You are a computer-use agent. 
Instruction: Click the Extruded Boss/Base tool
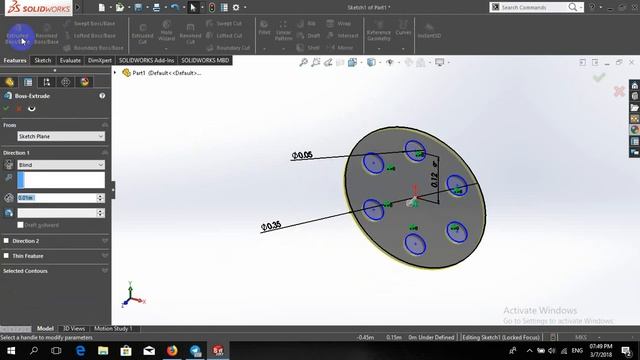[x=17, y=36]
